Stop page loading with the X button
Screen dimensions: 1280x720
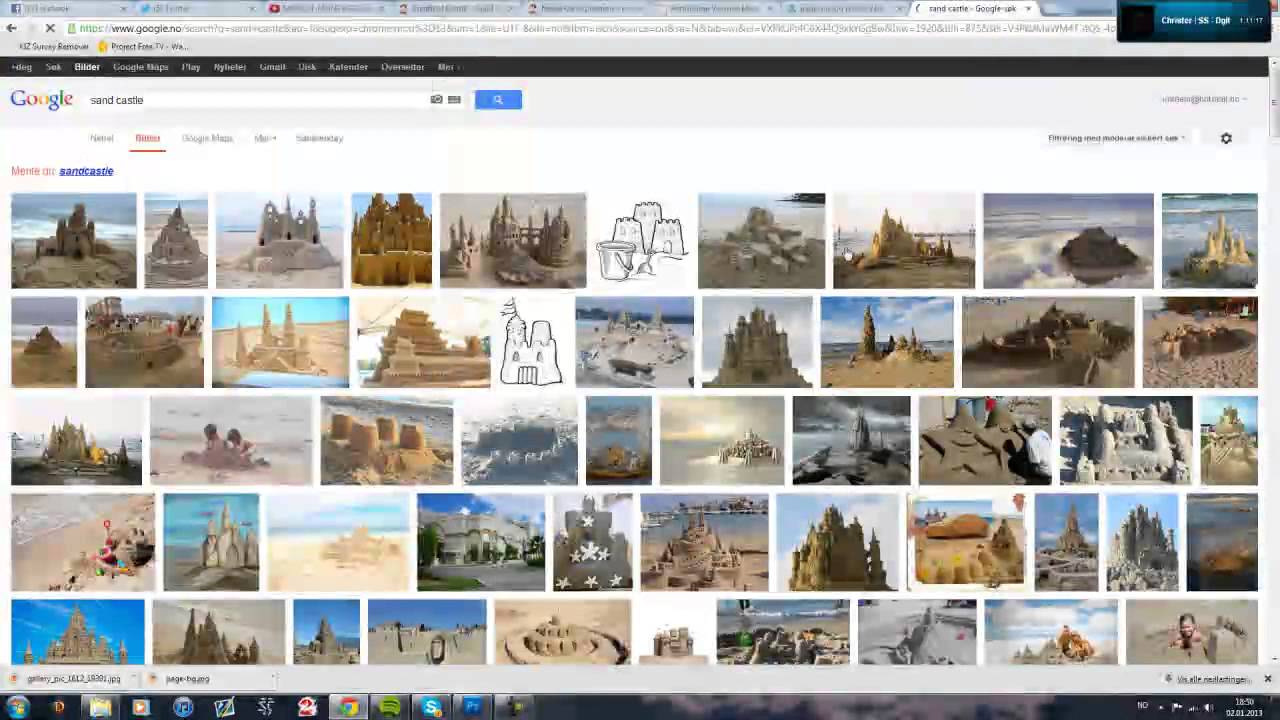tap(50, 28)
